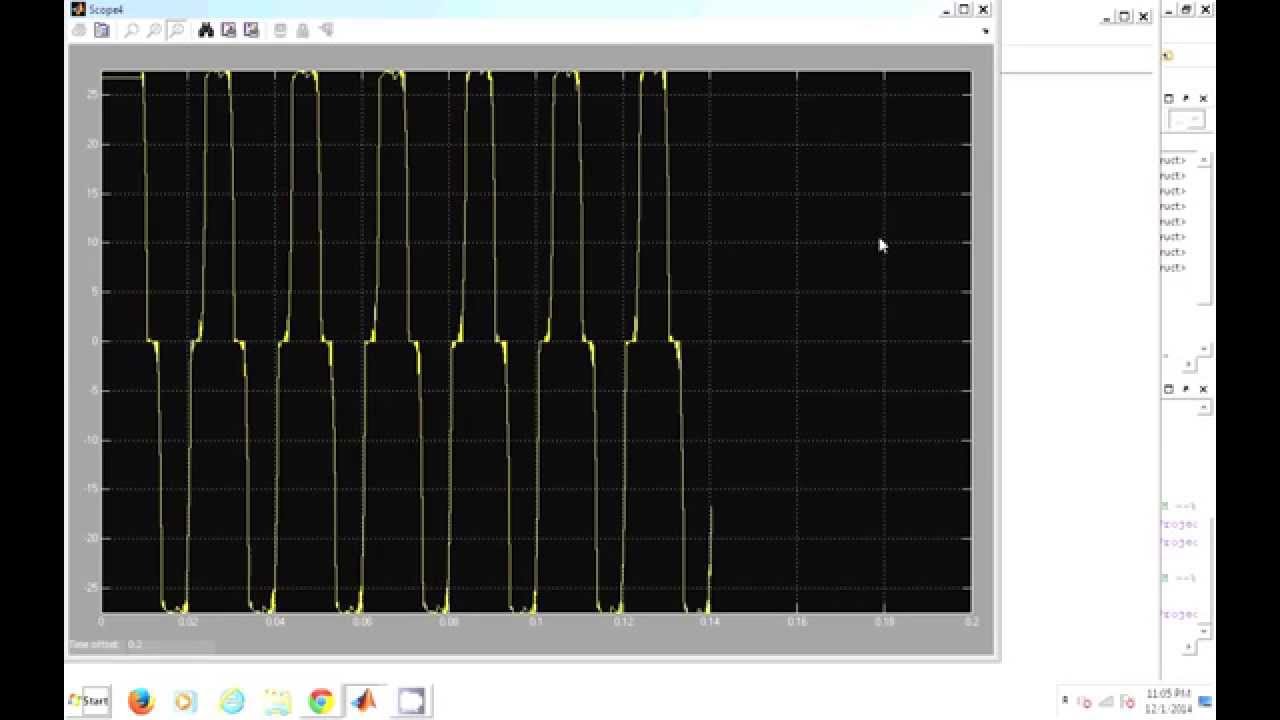Select the first struct row in workspace
Viewport: 1280px width, 720px height.
(x=1174, y=160)
